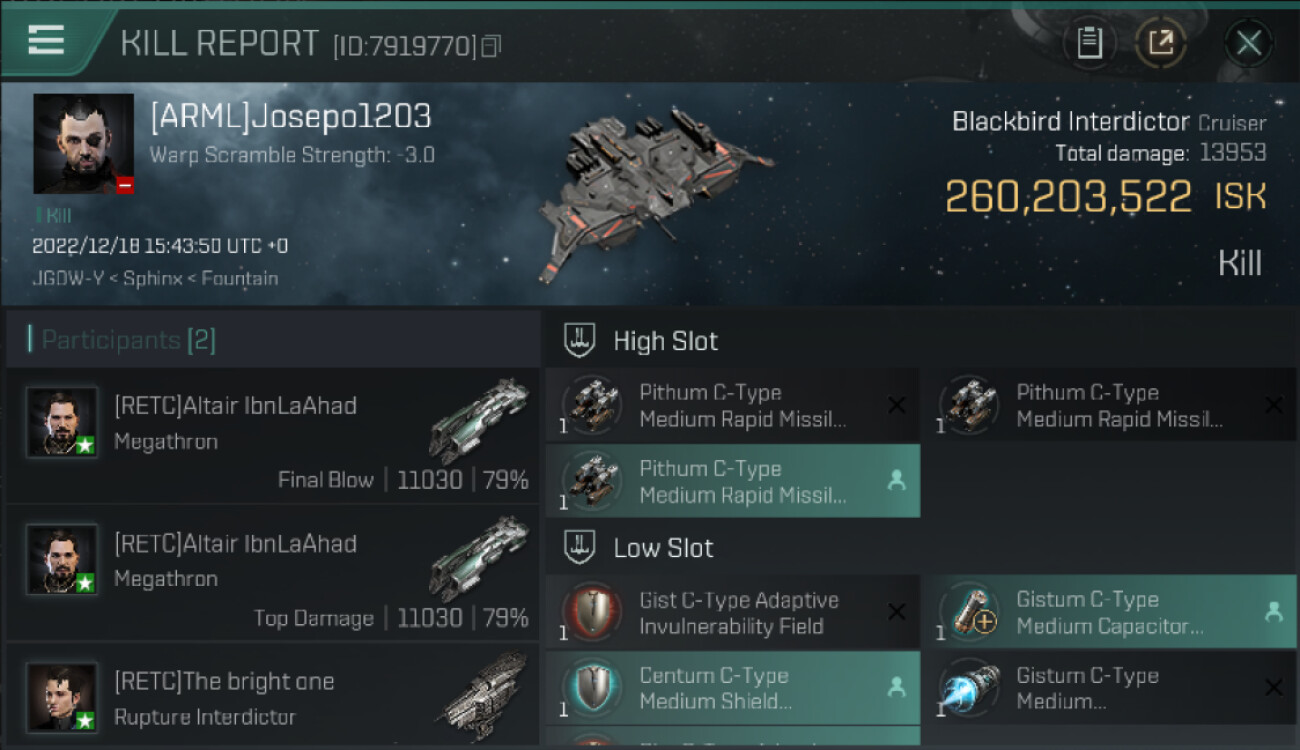The image size is (1300, 750).
Task: Close the kill report window
Action: pyautogui.click(x=1248, y=43)
